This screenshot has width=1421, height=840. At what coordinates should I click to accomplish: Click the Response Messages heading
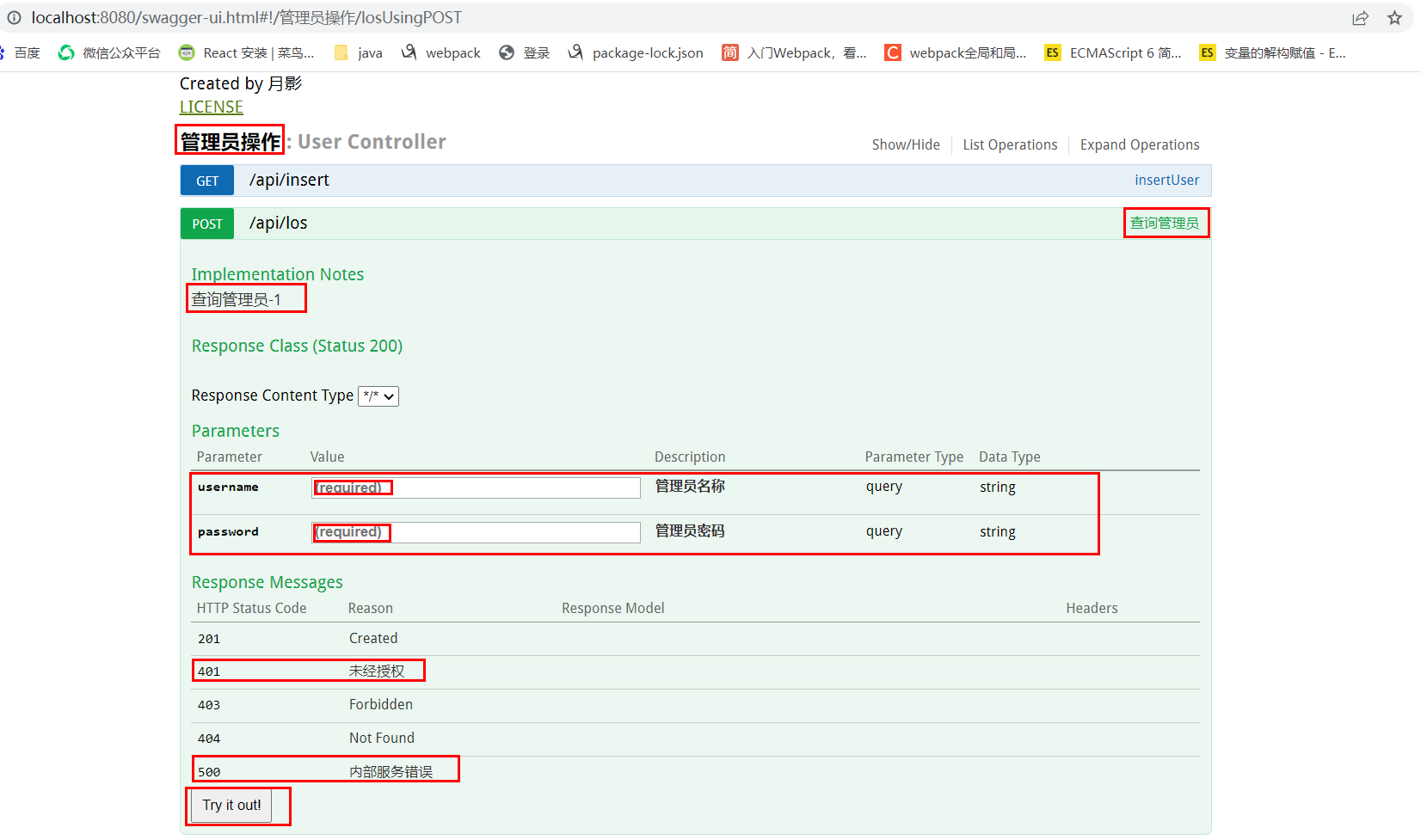coord(267,583)
